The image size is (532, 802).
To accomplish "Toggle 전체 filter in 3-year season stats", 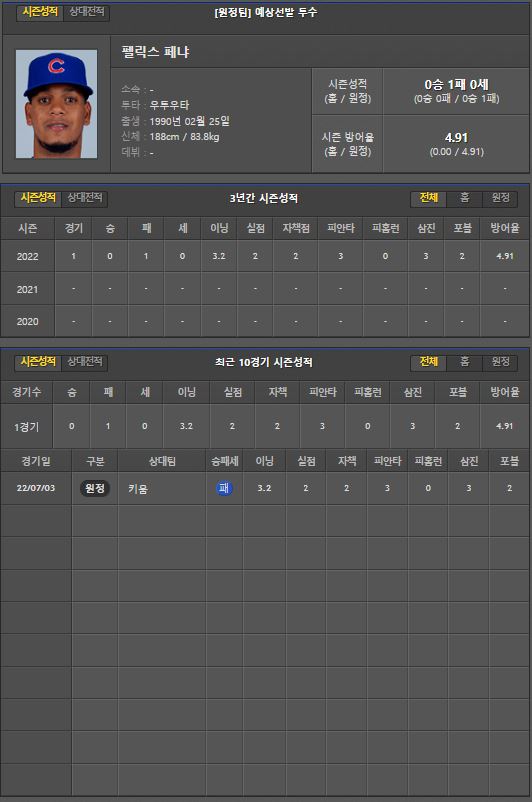I will (x=429, y=198).
